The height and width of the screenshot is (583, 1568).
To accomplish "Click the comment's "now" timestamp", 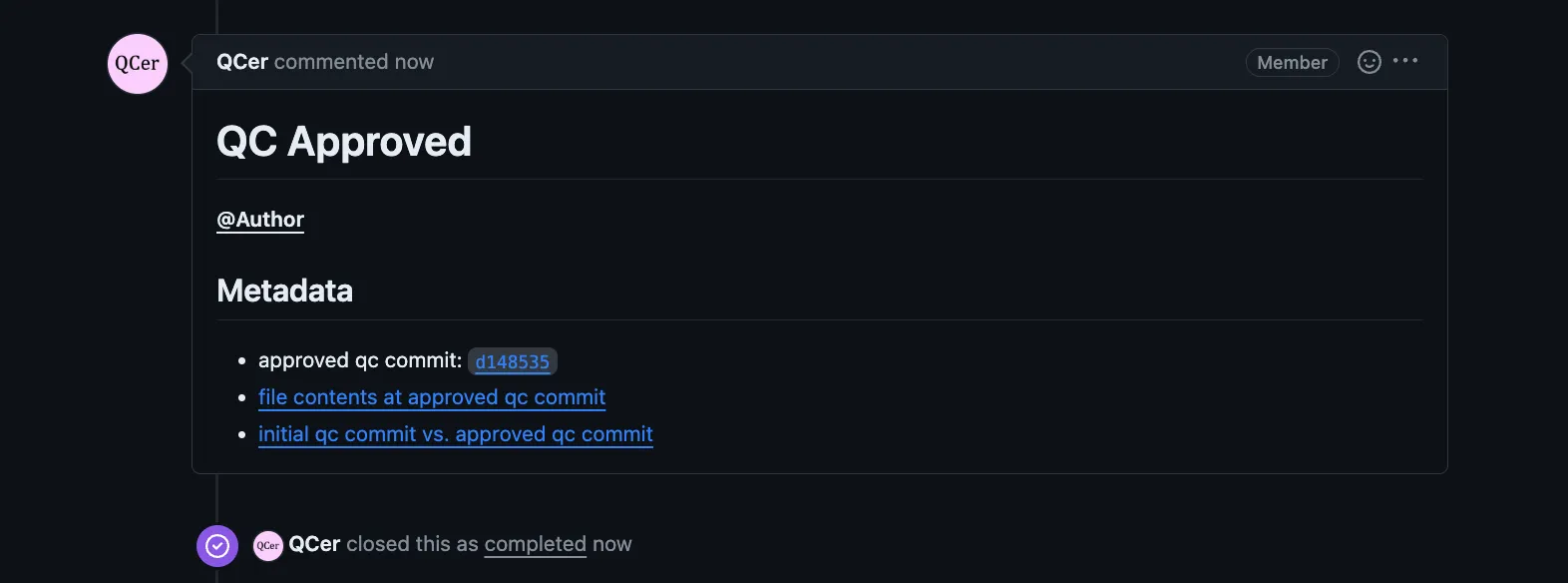I will [414, 62].
